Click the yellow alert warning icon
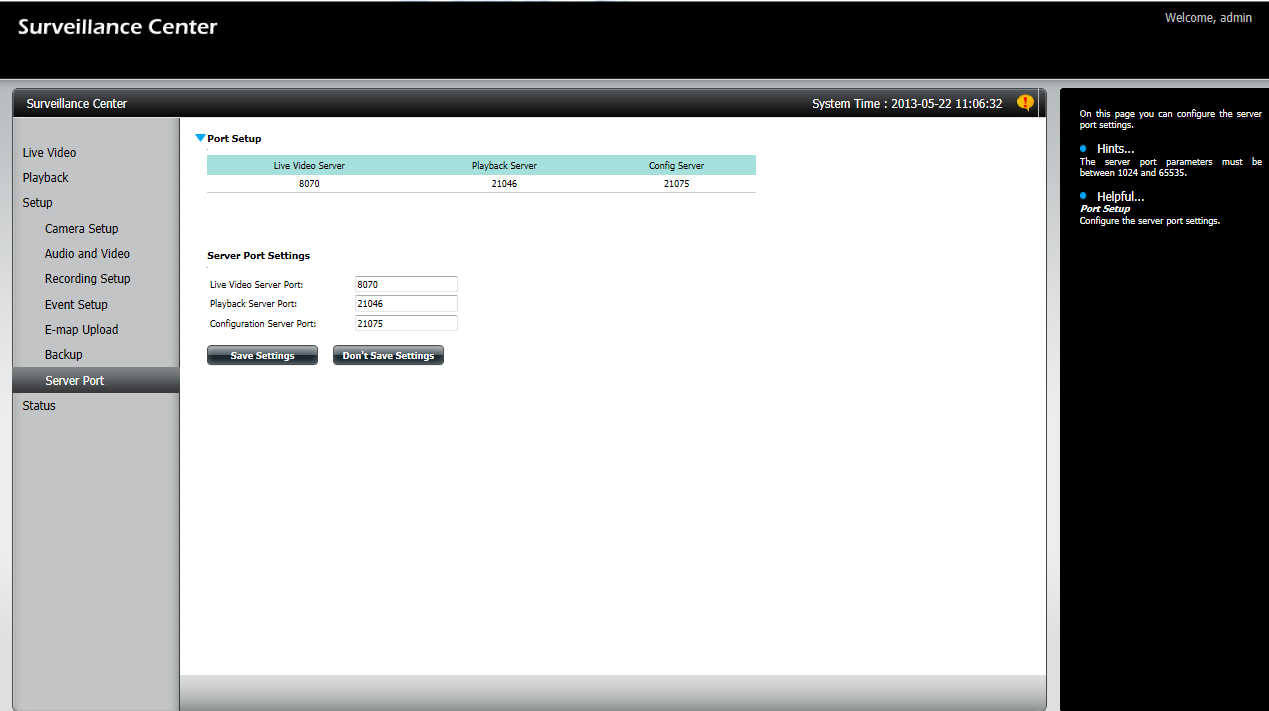Viewport: 1269px width, 711px height. tap(1025, 102)
